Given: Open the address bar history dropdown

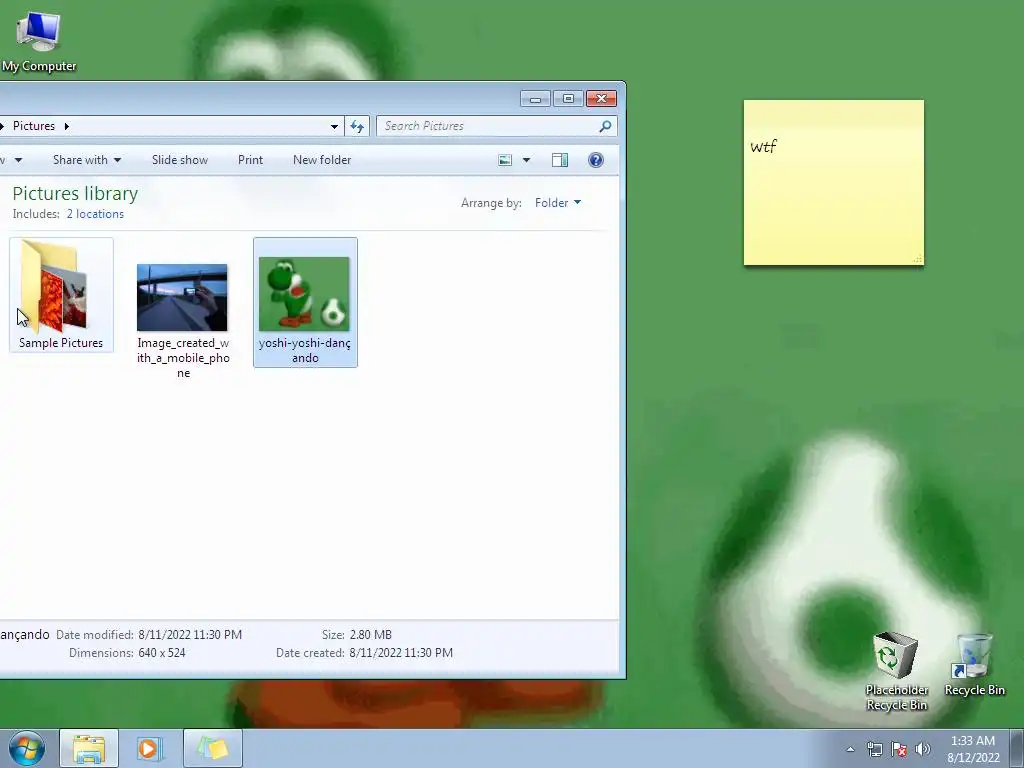Looking at the screenshot, I should [334, 126].
